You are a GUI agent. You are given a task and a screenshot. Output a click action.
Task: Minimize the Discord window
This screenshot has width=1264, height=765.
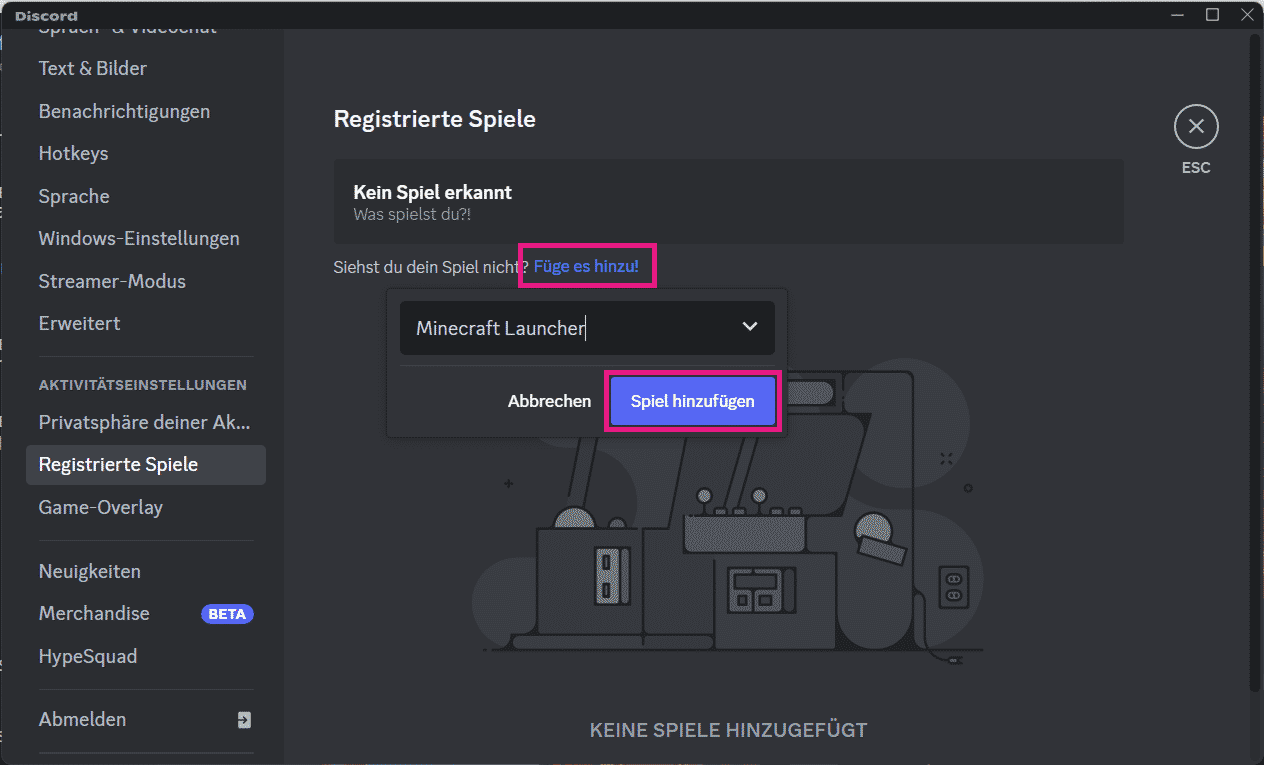pyautogui.click(x=1179, y=14)
